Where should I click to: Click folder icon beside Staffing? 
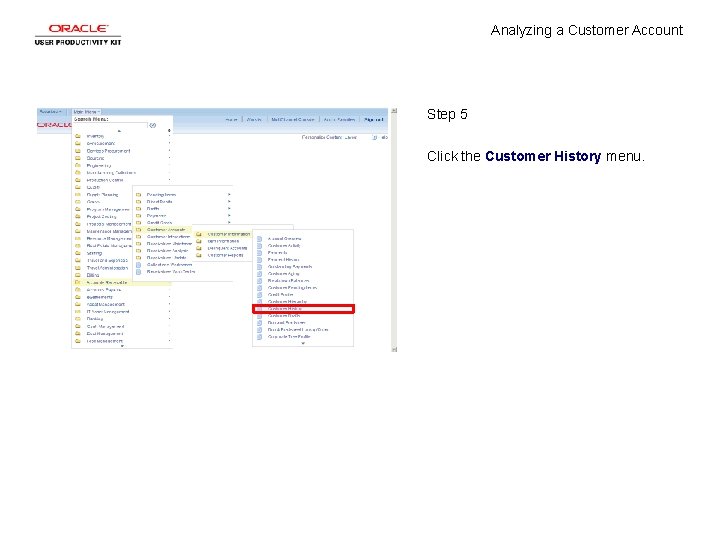coord(78,253)
